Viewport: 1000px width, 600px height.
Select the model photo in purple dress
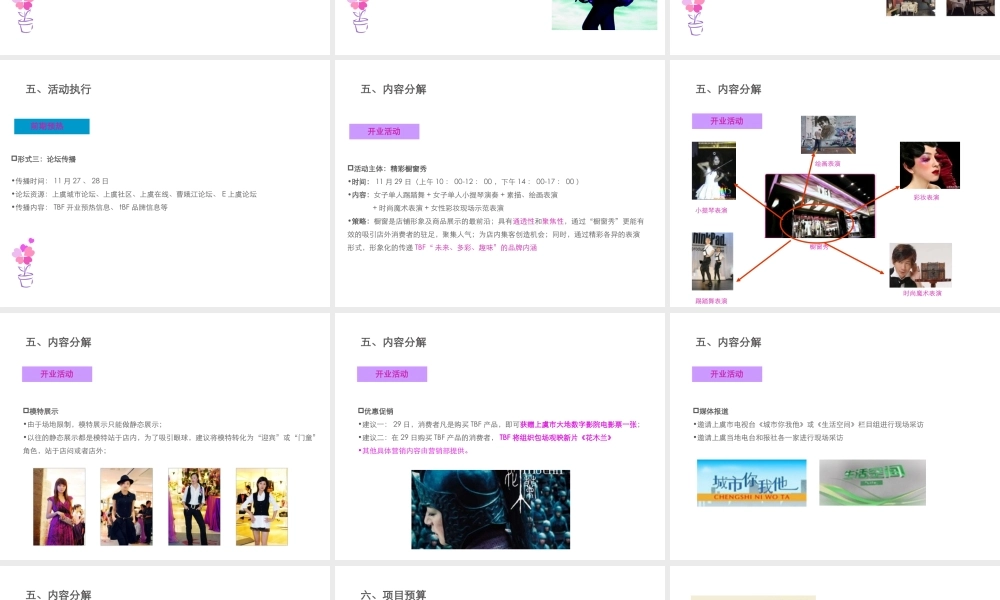click(x=59, y=507)
